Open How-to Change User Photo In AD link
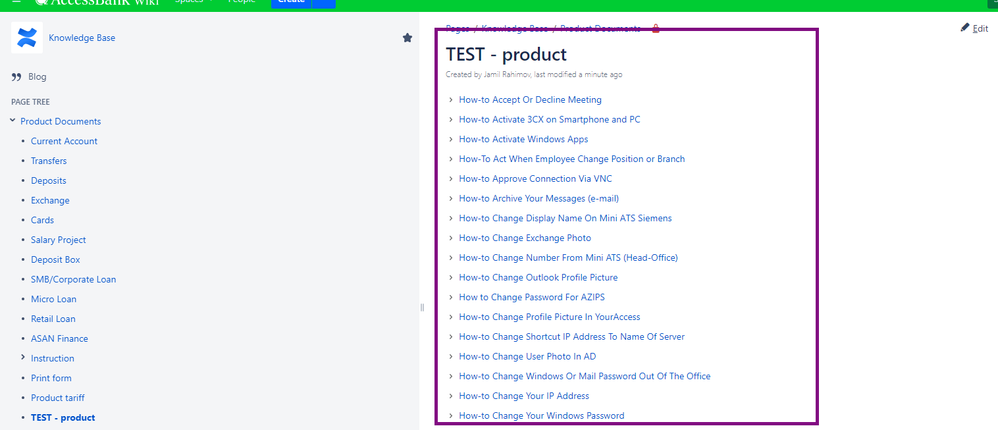This screenshot has height=430, width=998. (528, 356)
